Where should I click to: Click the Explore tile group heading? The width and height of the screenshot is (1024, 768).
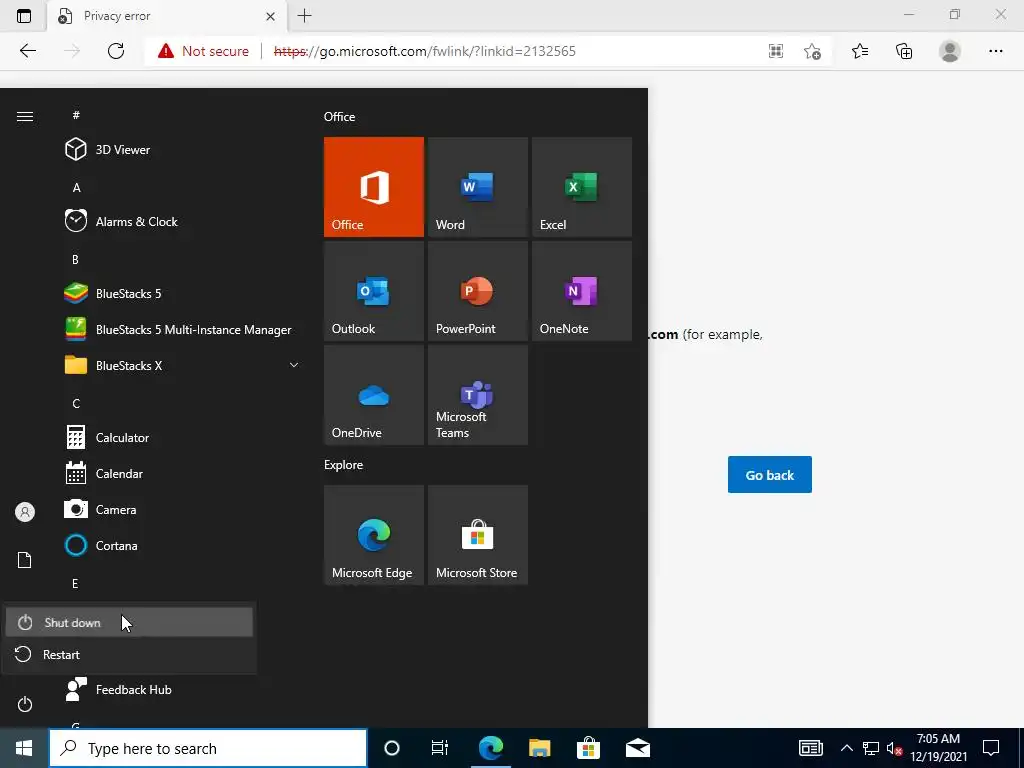(x=344, y=465)
